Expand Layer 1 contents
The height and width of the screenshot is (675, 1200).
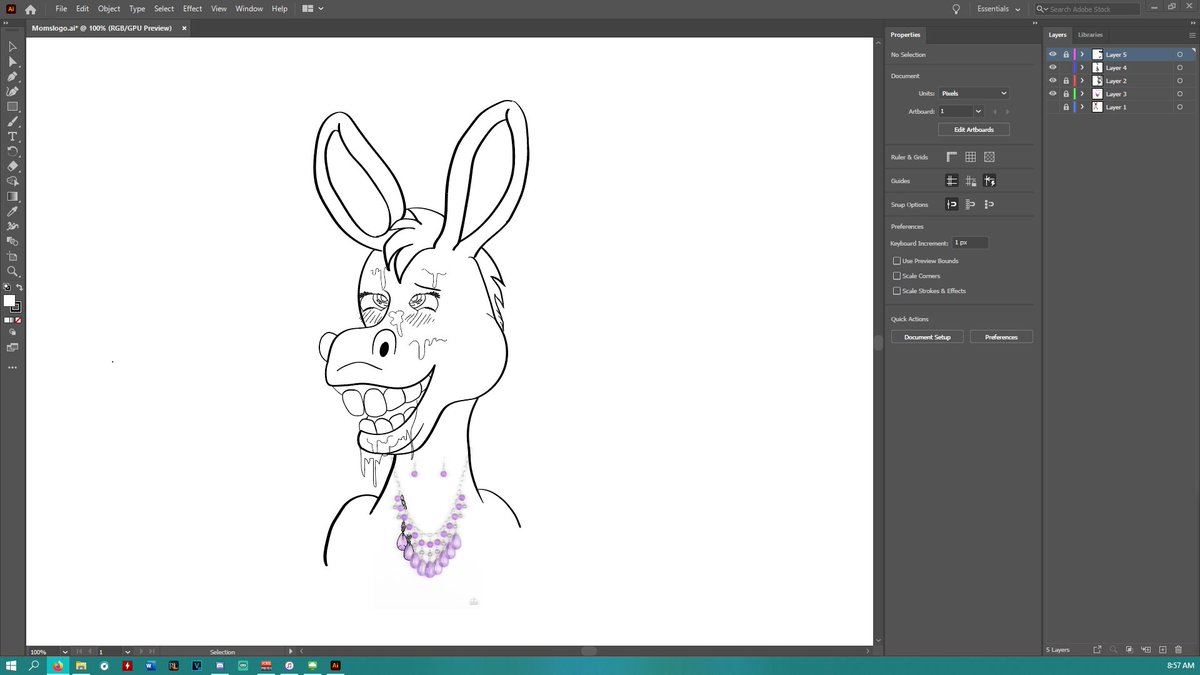pyautogui.click(x=1082, y=107)
